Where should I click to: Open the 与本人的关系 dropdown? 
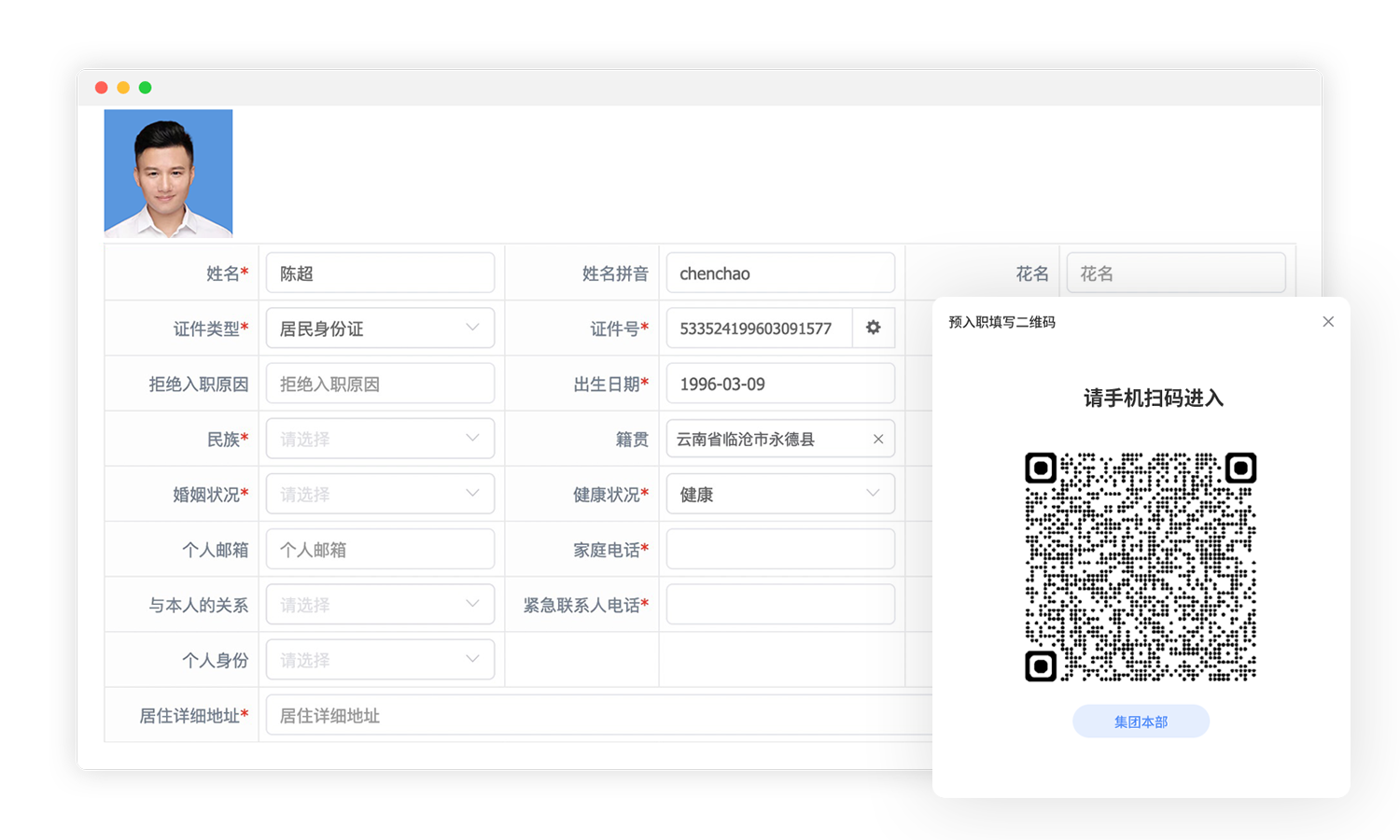click(380, 604)
